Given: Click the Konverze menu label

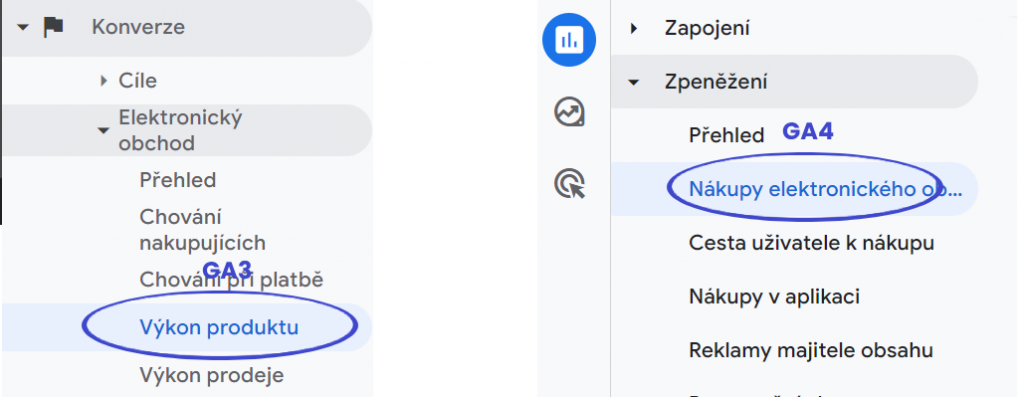Looking at the screenshot, I should tap(138, 27).
